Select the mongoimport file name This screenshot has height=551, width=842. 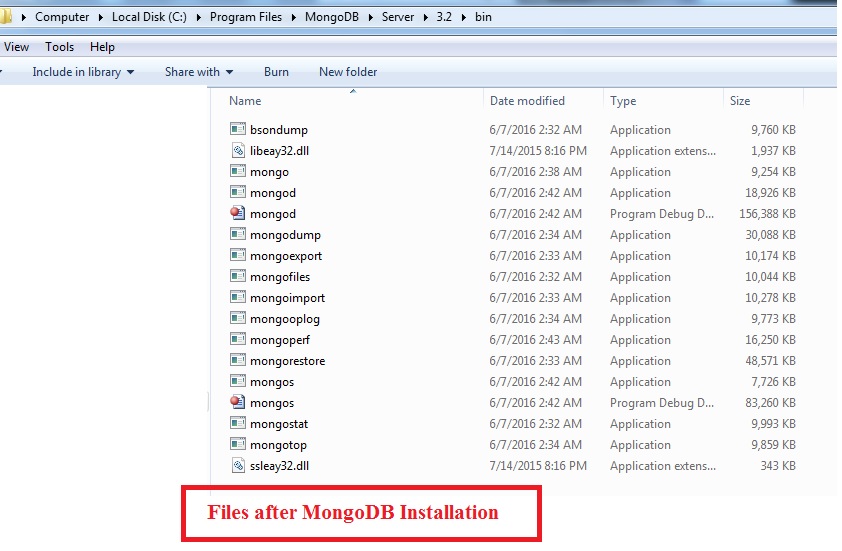(x=287, y=298)
